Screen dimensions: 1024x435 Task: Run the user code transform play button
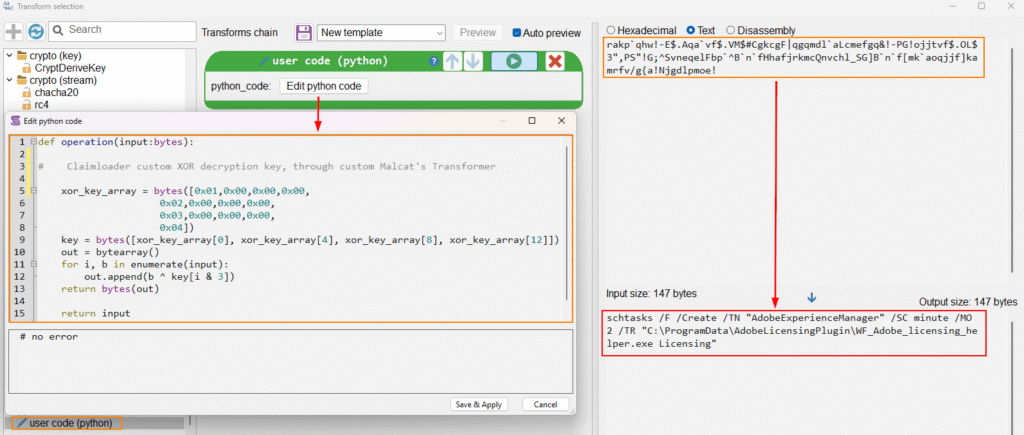513,62
